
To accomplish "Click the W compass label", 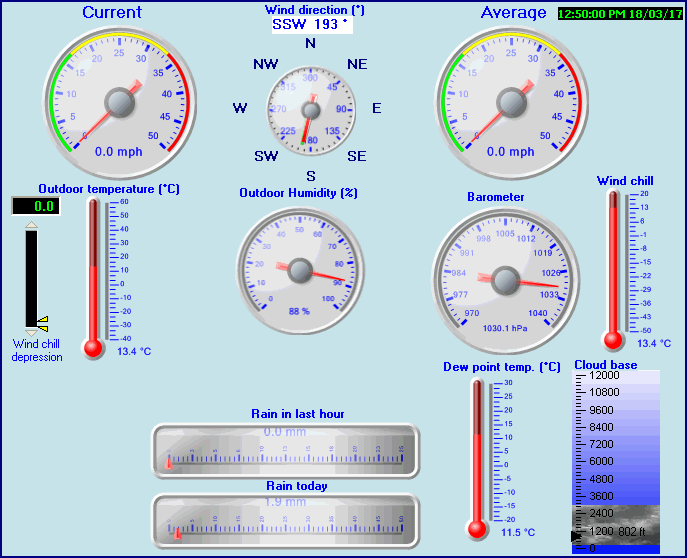I will (x=240, y=108).
